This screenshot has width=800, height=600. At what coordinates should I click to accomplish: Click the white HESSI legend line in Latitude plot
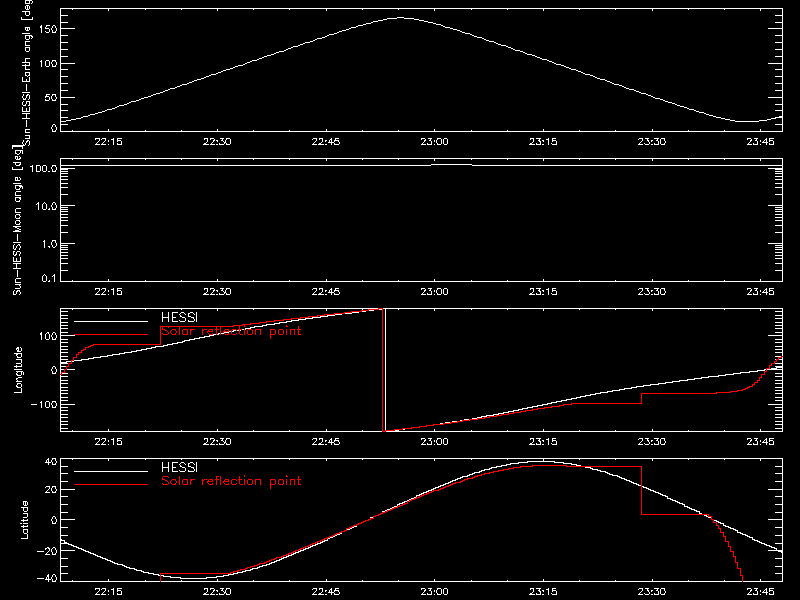pos(111,471)
